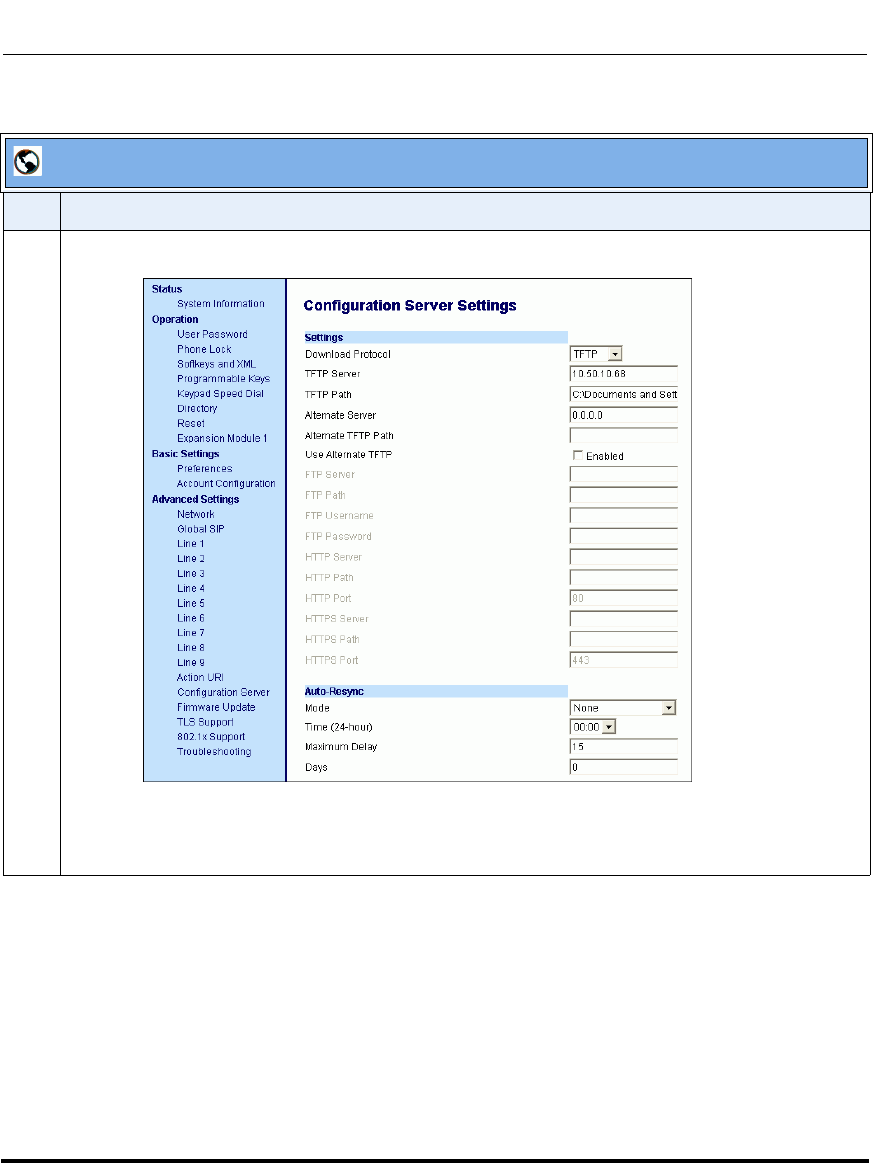
Task: Click the HTTP Path field
Action: click(624, 577)
